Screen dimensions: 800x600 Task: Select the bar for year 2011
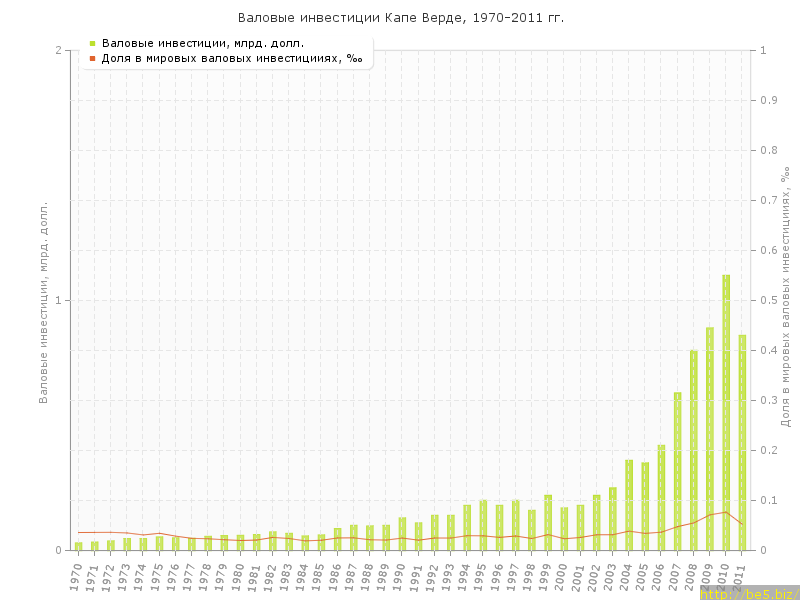point(742,442)
